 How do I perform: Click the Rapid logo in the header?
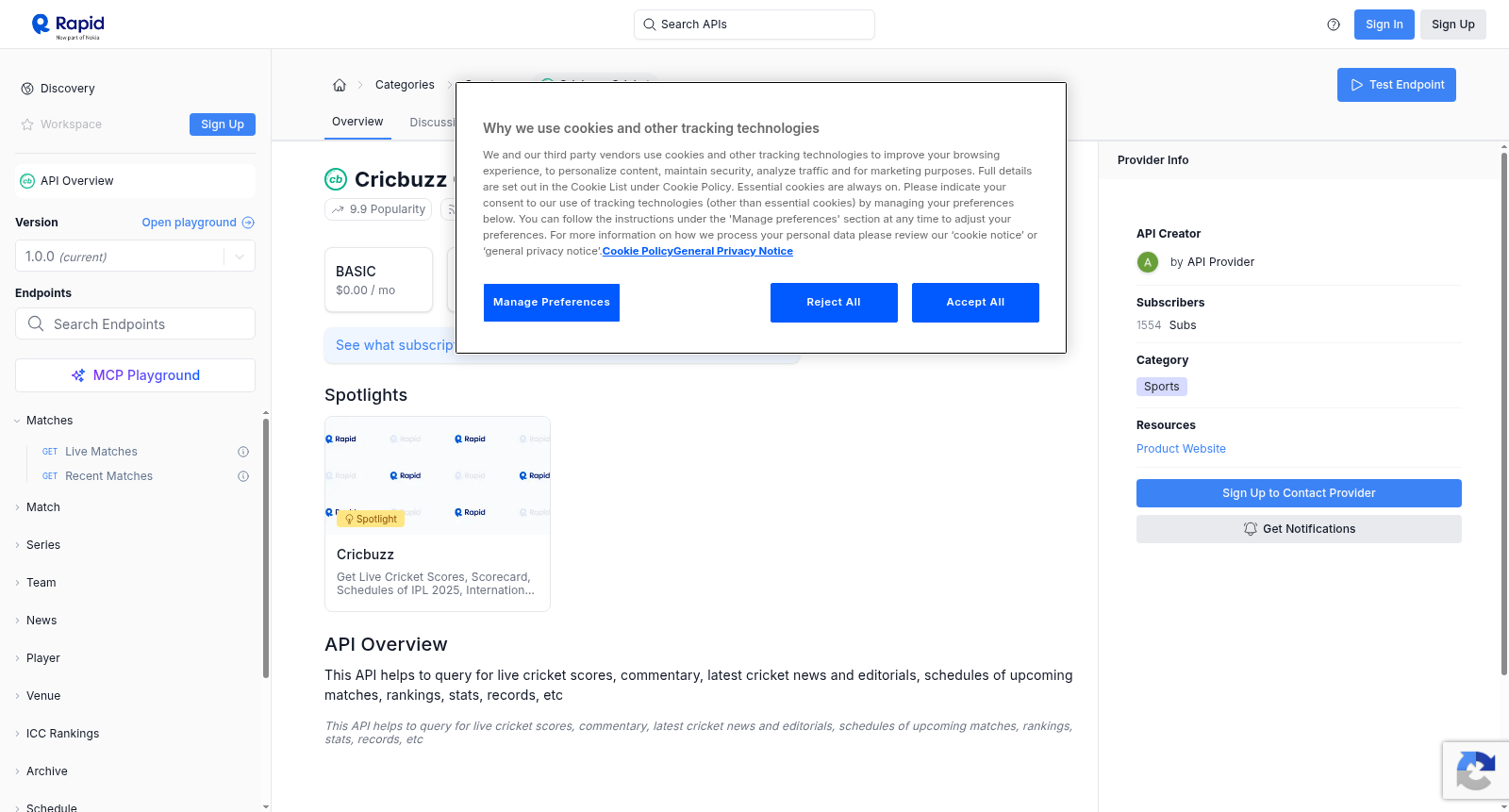[68, 25]
